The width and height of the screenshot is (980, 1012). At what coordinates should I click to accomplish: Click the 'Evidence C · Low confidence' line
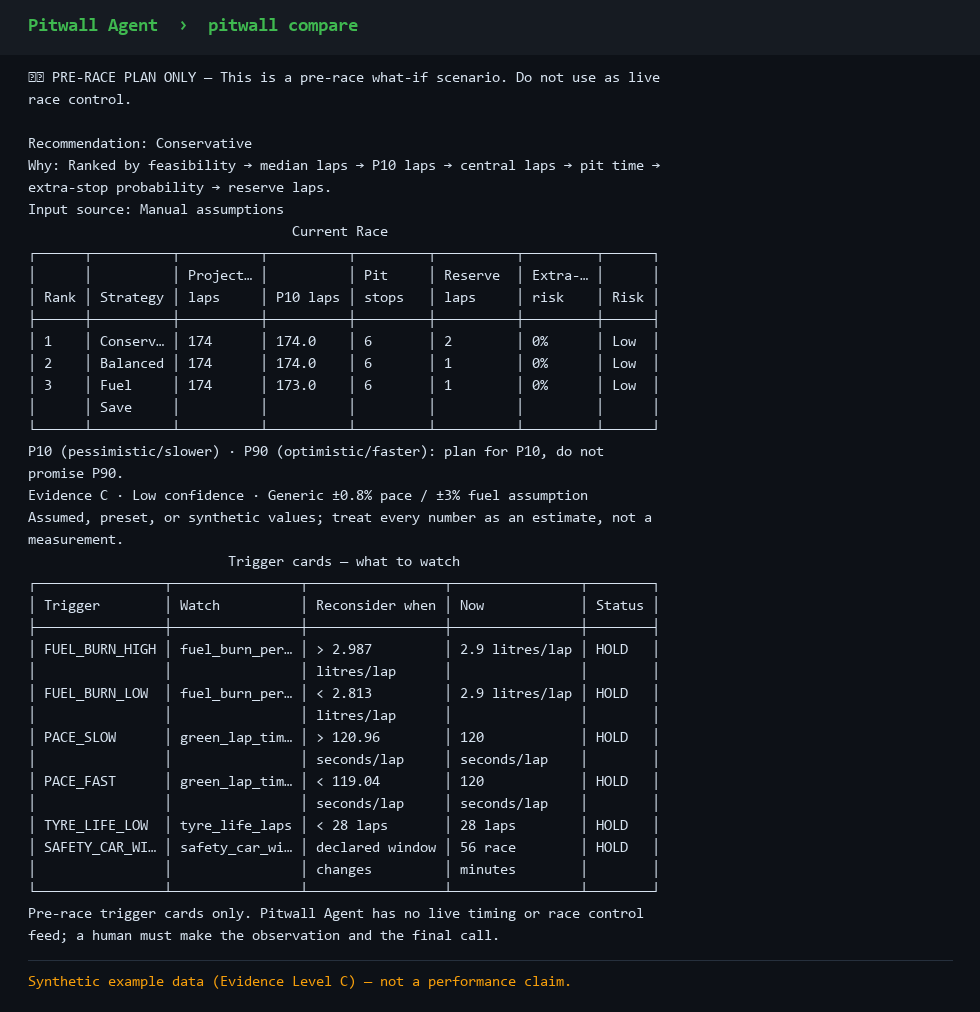tap(307, 495)
